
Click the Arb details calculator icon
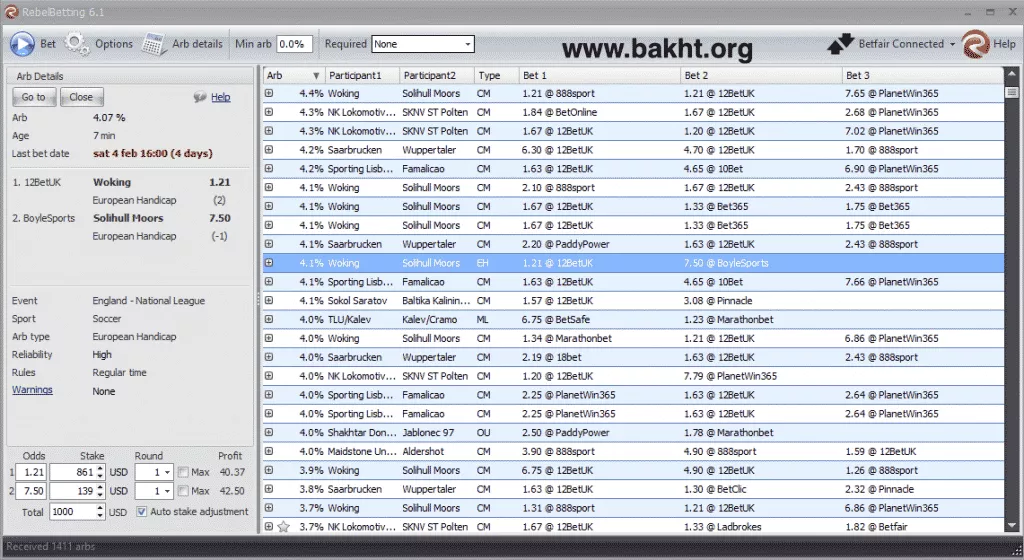click(x=154, y=44)
